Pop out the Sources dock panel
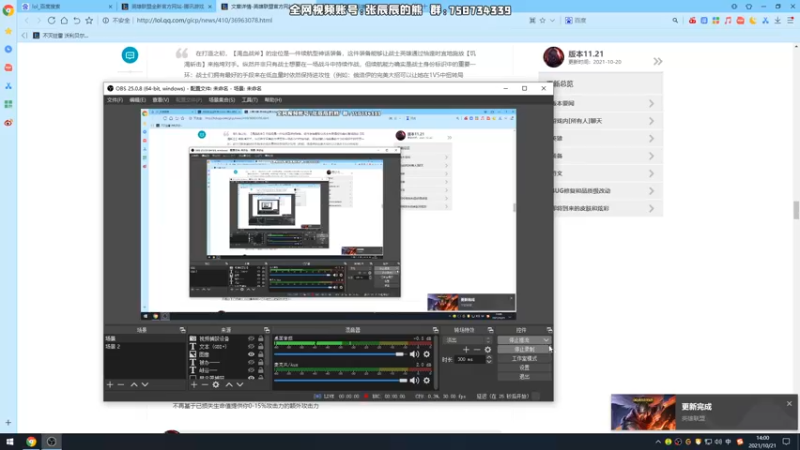The image size is (800, 450). click(x=266, y=330)
